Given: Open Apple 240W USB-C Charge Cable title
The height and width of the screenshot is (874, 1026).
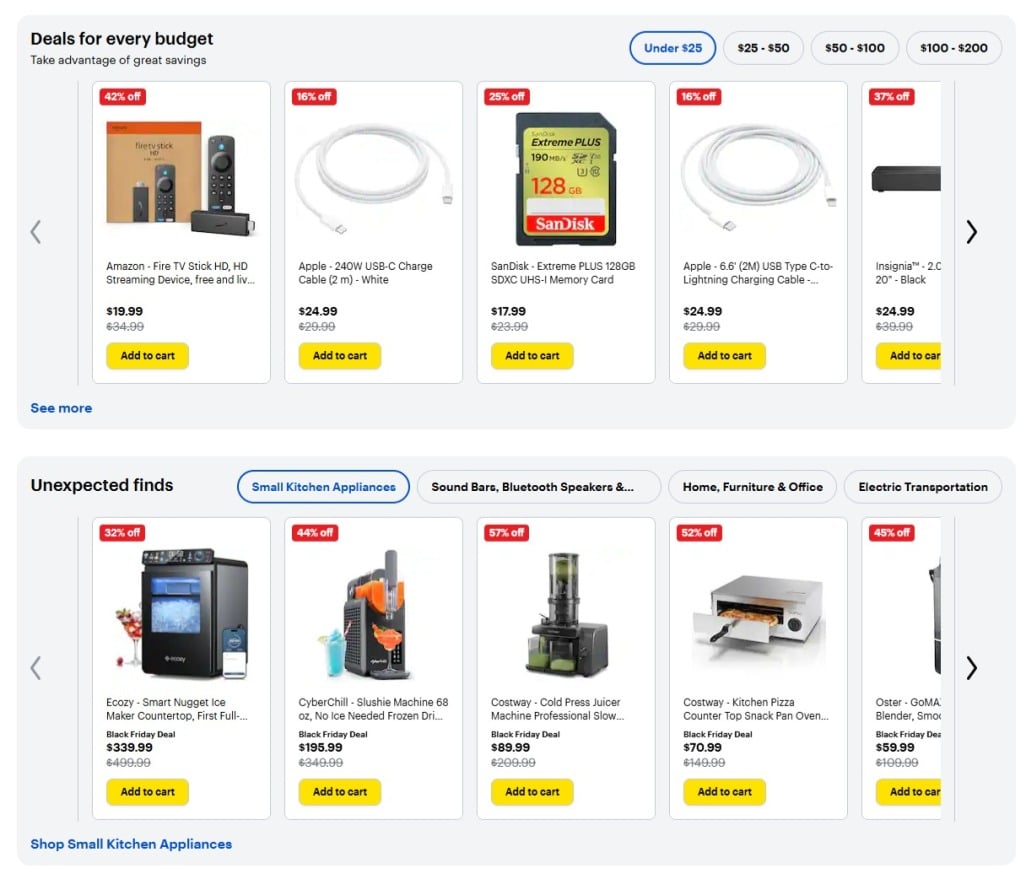Looking at the screenshot, I should [365, 273].
